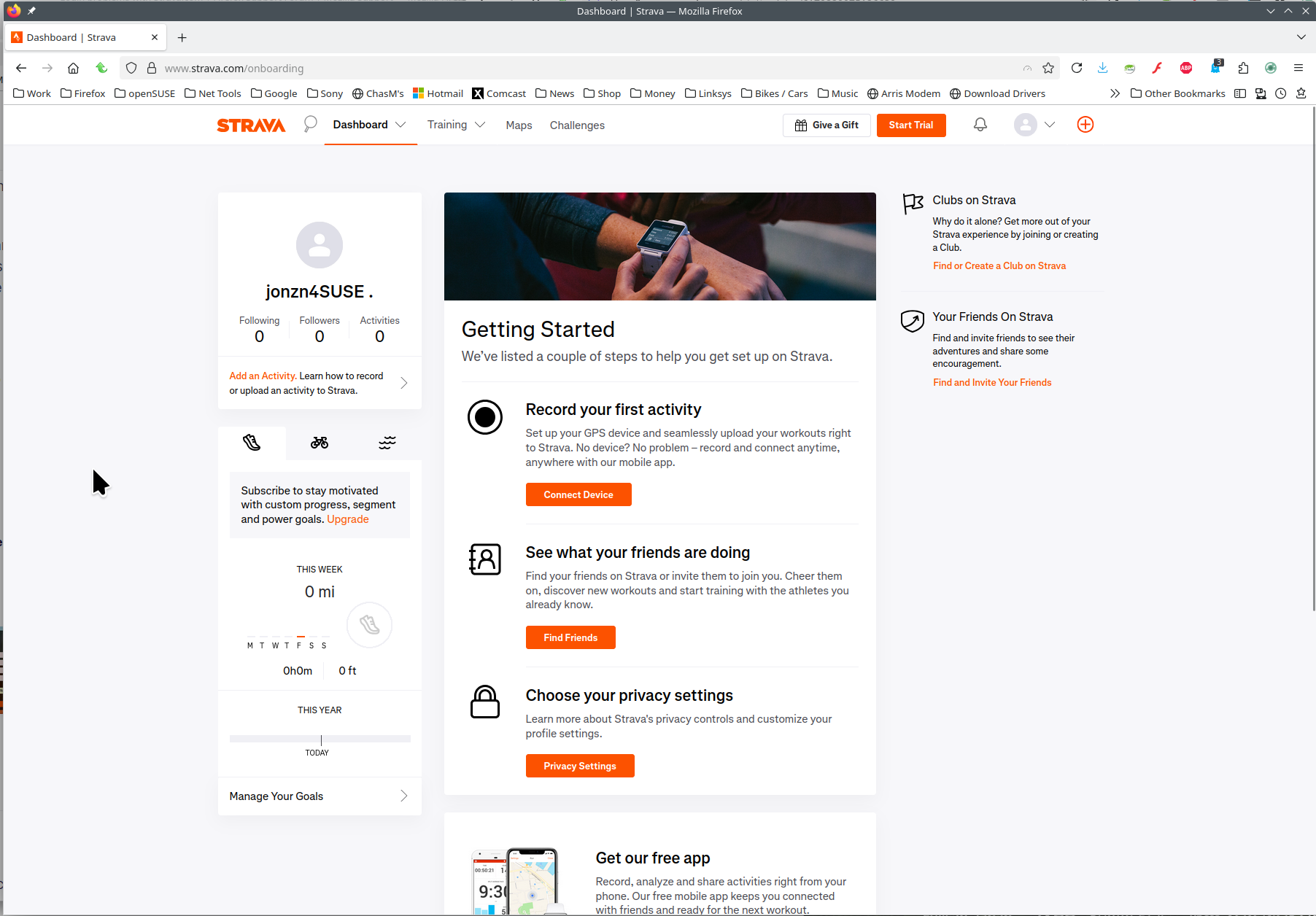Click the Give a Gift button

[827, 125]
